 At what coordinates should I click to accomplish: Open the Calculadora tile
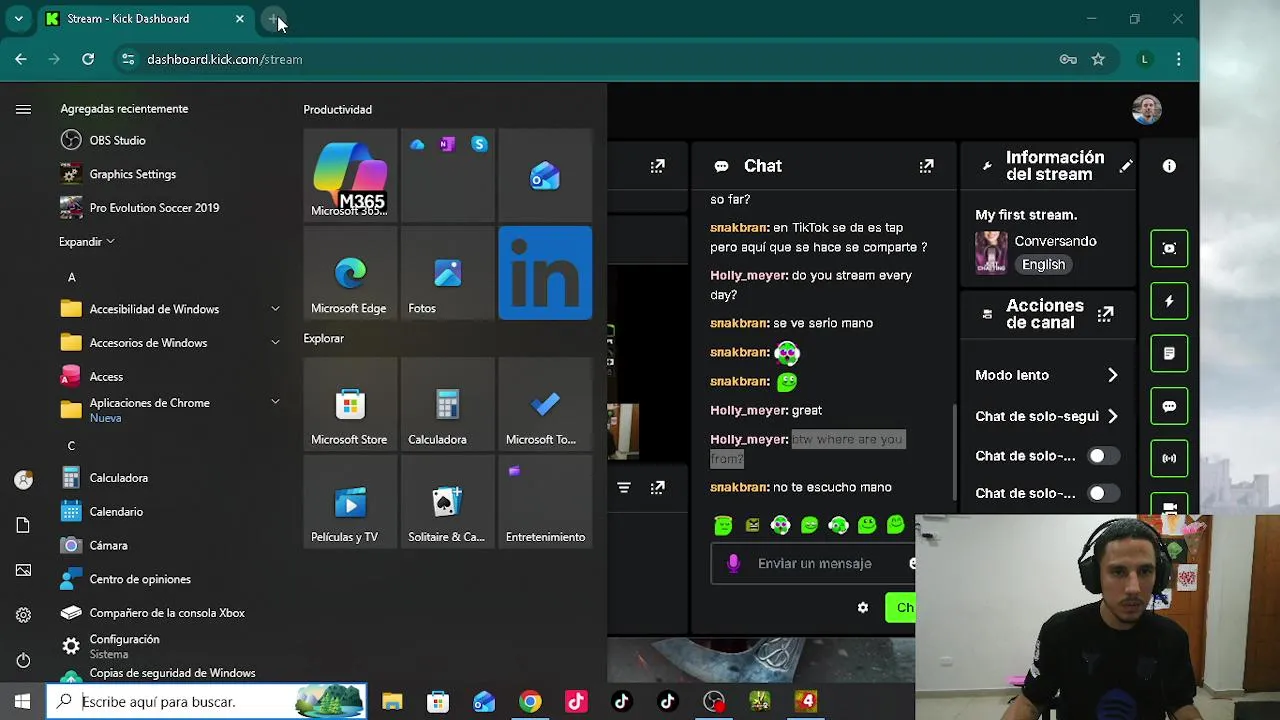point(447,404)
